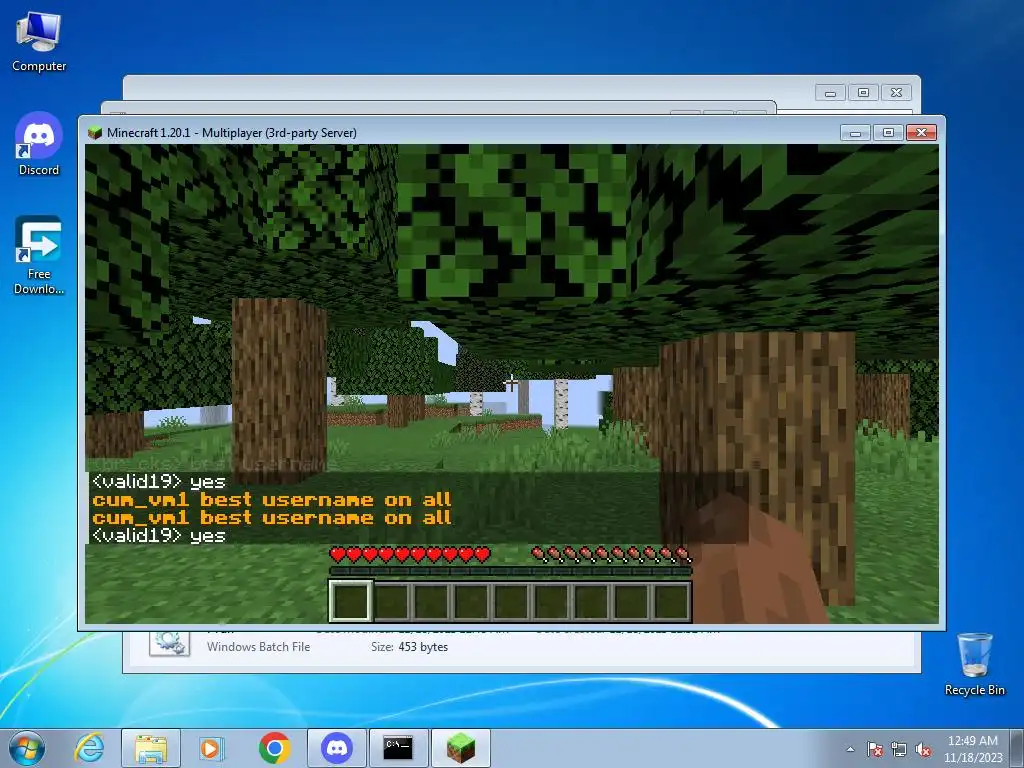Image resolution: width=1024 pixels, height=768 pixels.
Task: Open the network status tray icon
Action: click(899, 749)
